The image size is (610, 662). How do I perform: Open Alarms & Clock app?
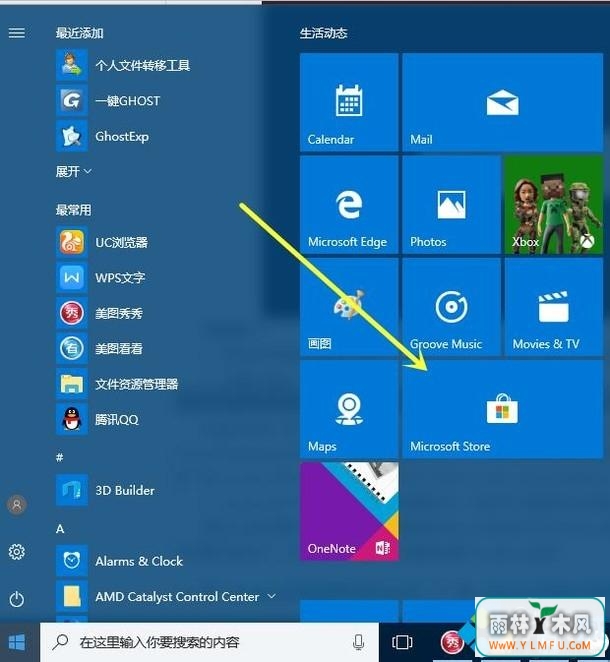click(119, 561)
